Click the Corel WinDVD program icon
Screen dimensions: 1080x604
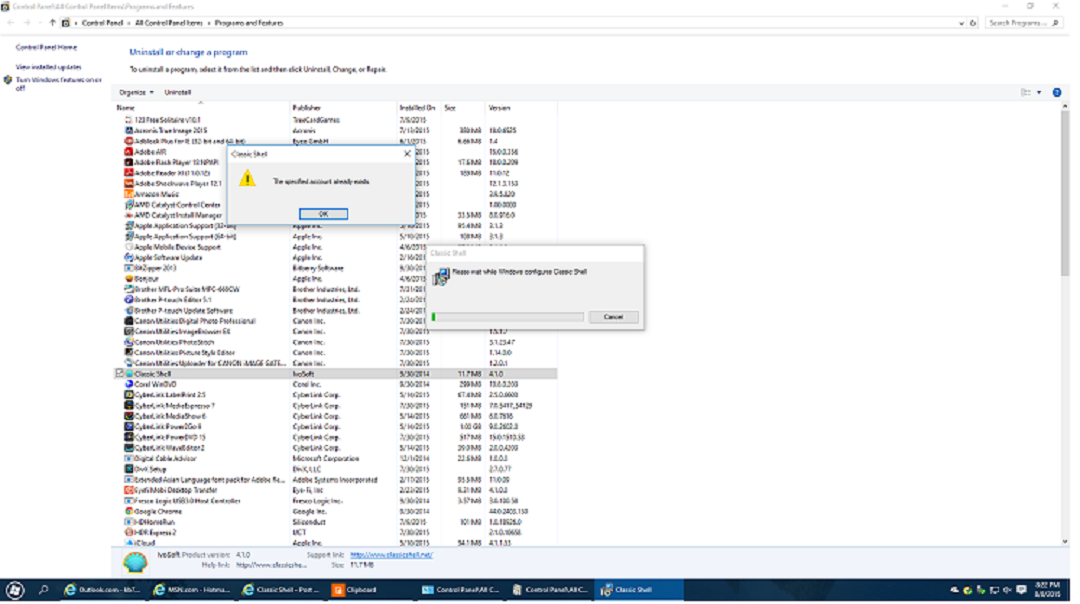[128, 386]
